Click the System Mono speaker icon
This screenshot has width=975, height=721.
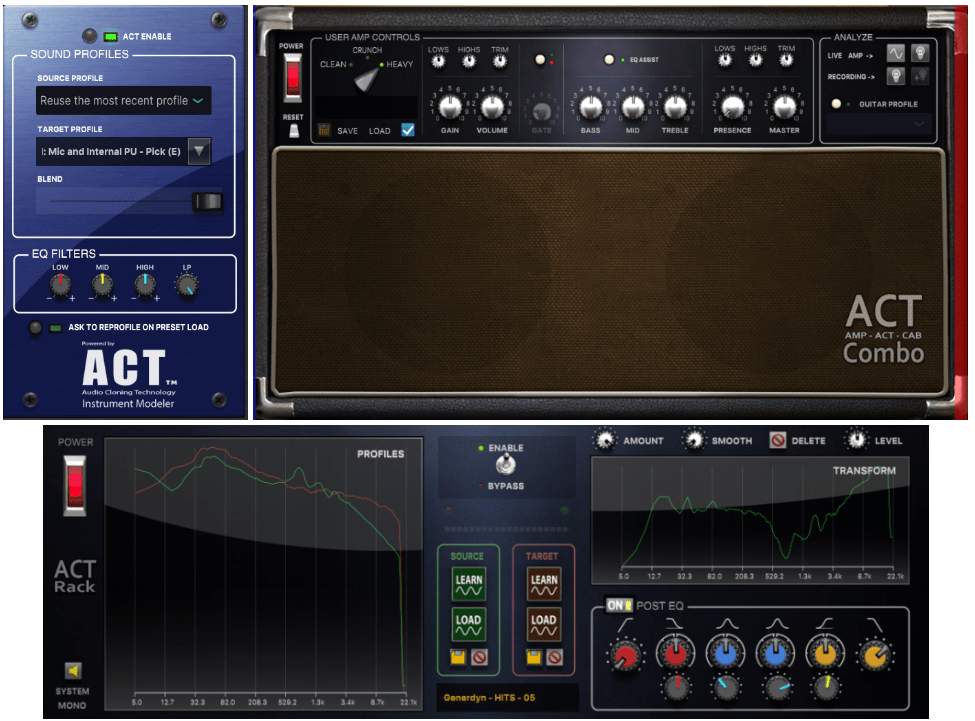point(73,670)
